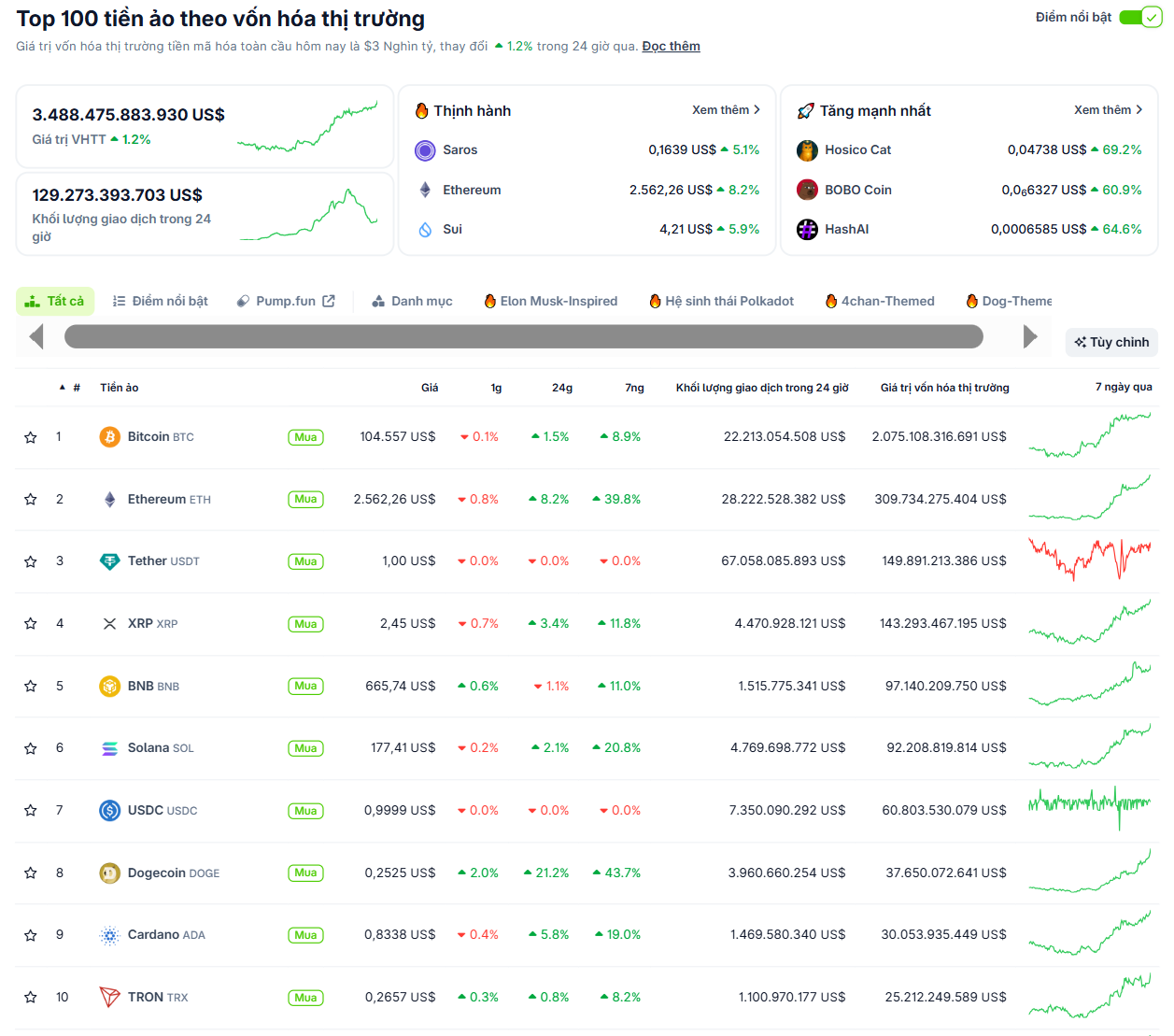The height and width of the screenshot is (1036, 1174).
Task: Open the 4chan-Themed category tab
Action: pos(880,301)
